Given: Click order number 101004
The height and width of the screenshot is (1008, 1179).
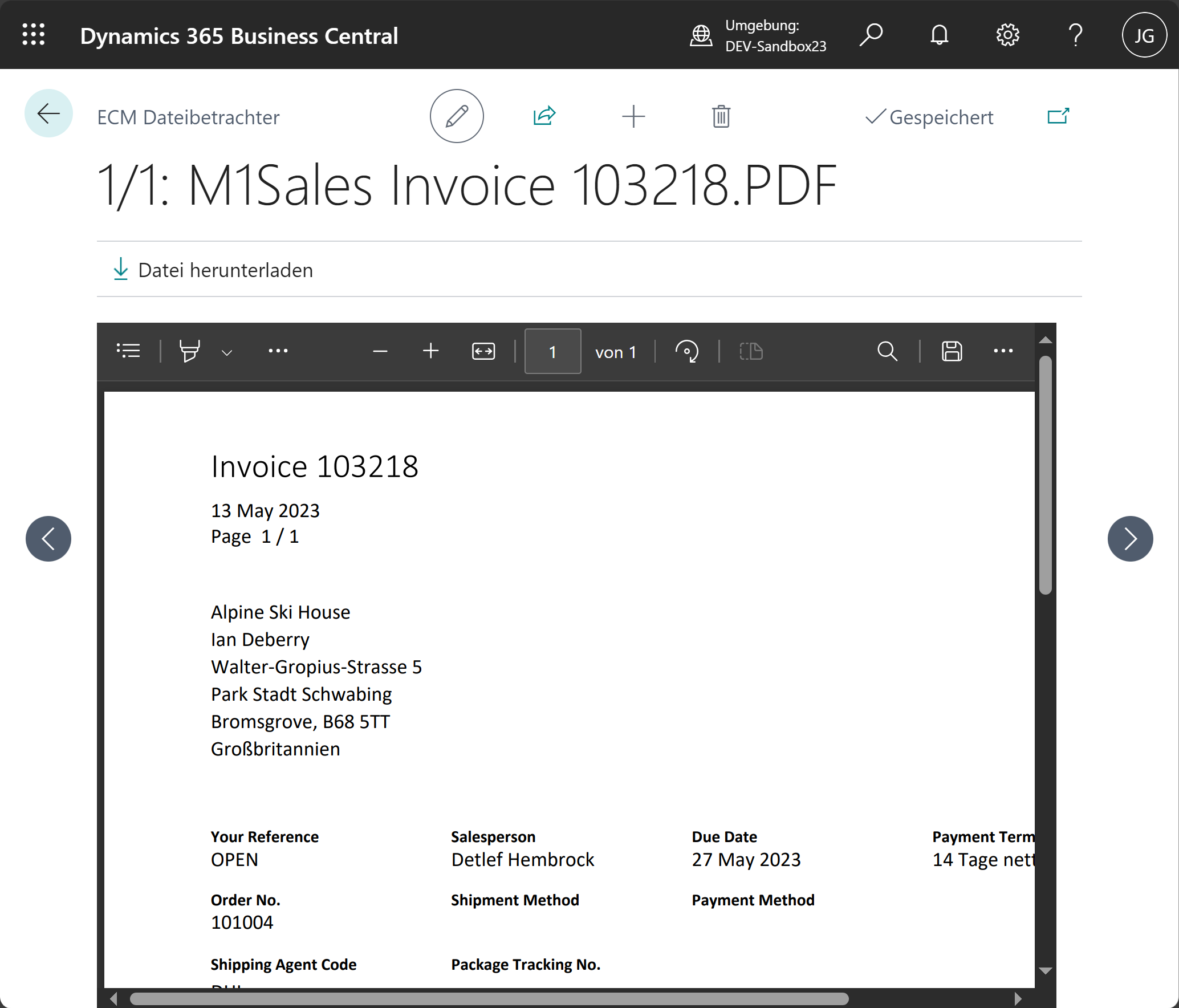Looking at the screenshot, I should [x=242, y=922].
